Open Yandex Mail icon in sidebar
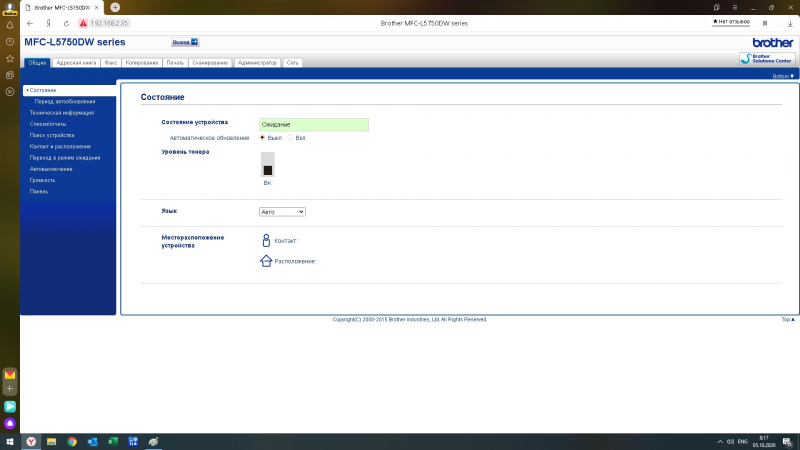 (10, 374)
